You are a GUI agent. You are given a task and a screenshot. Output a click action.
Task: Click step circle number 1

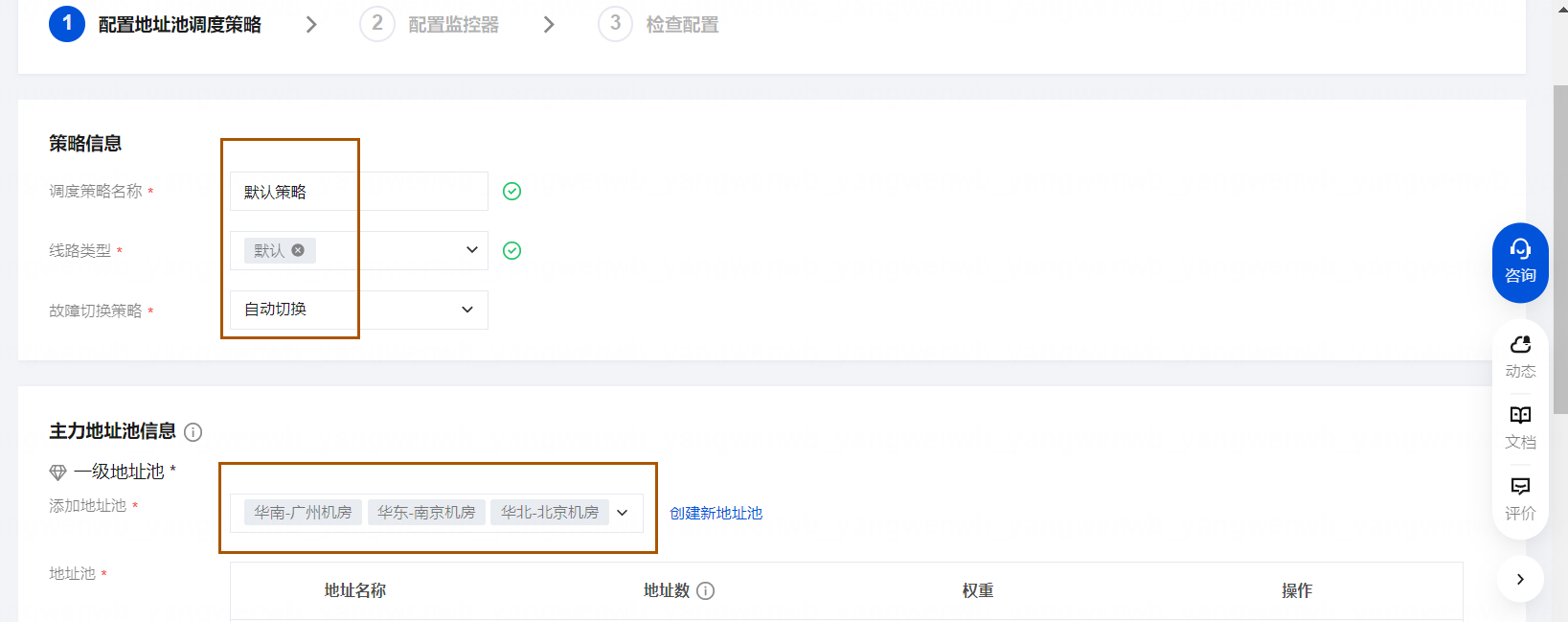(67, 23)
